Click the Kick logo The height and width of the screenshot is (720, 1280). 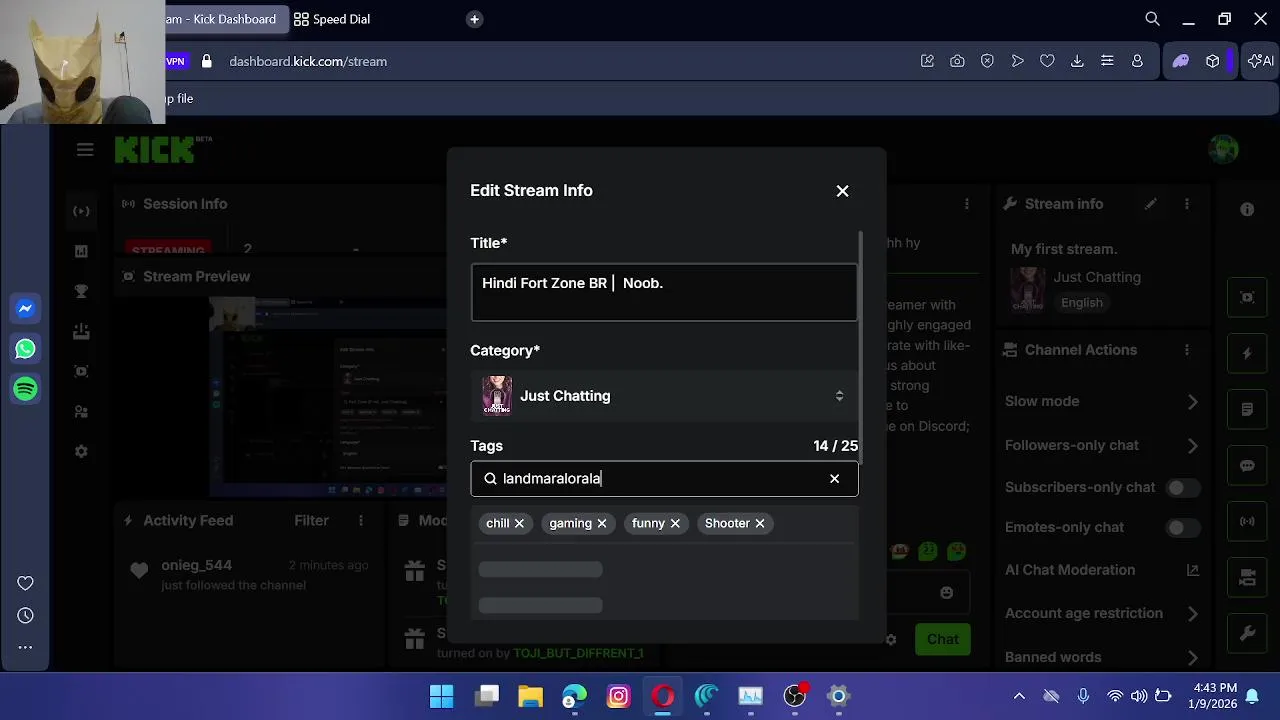(156, 150)
